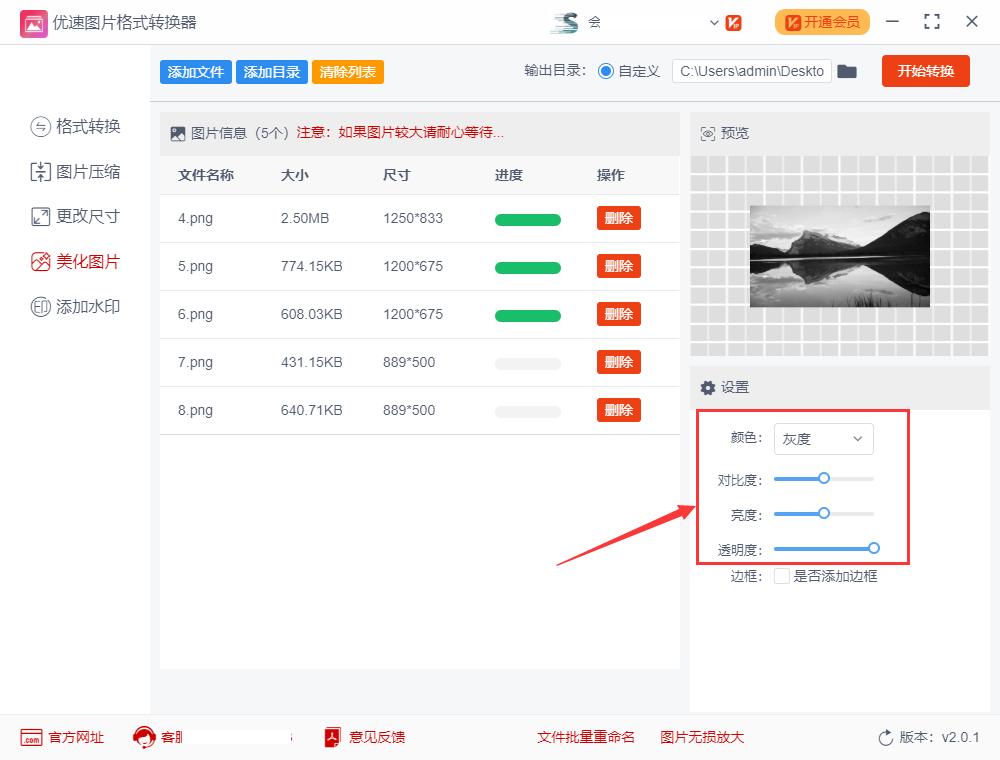This screenshot has height=760, width=1000.
Task: Switch to the 美化图片 tab
Action: pyautogui.click(x=75, y=261)
